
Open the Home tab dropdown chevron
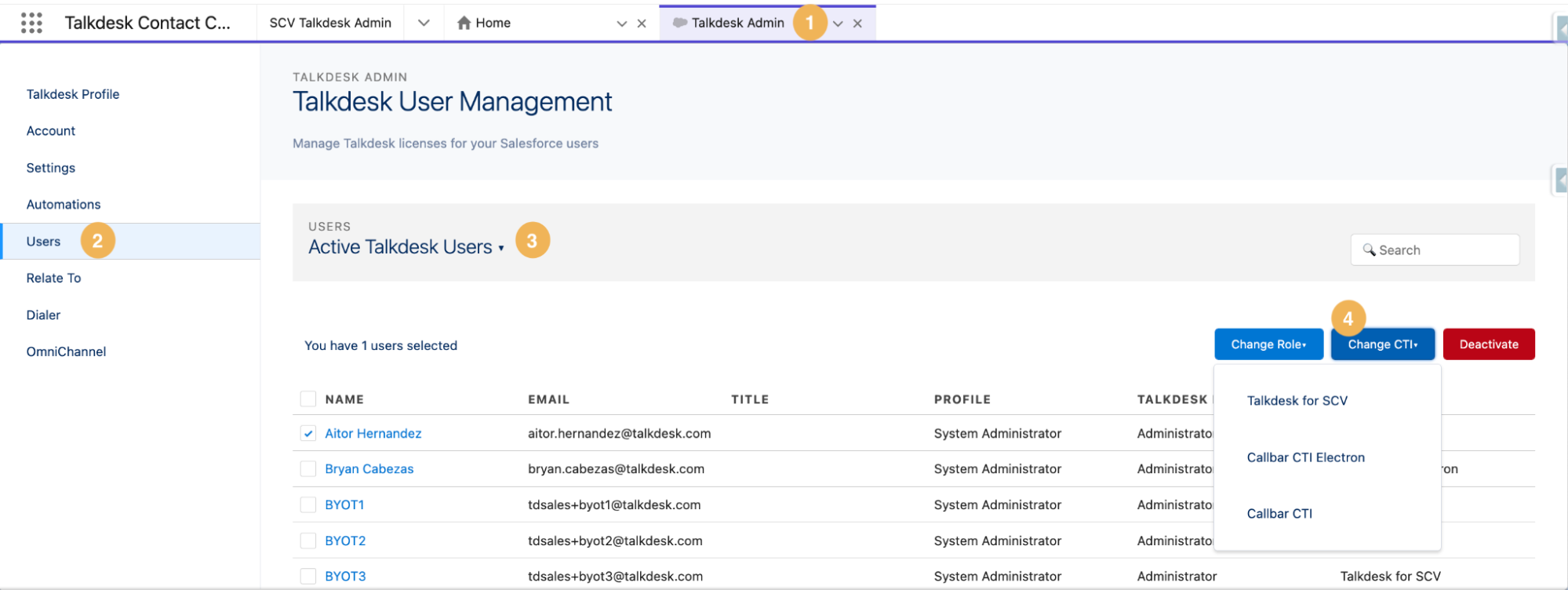[x=622, y=24]
